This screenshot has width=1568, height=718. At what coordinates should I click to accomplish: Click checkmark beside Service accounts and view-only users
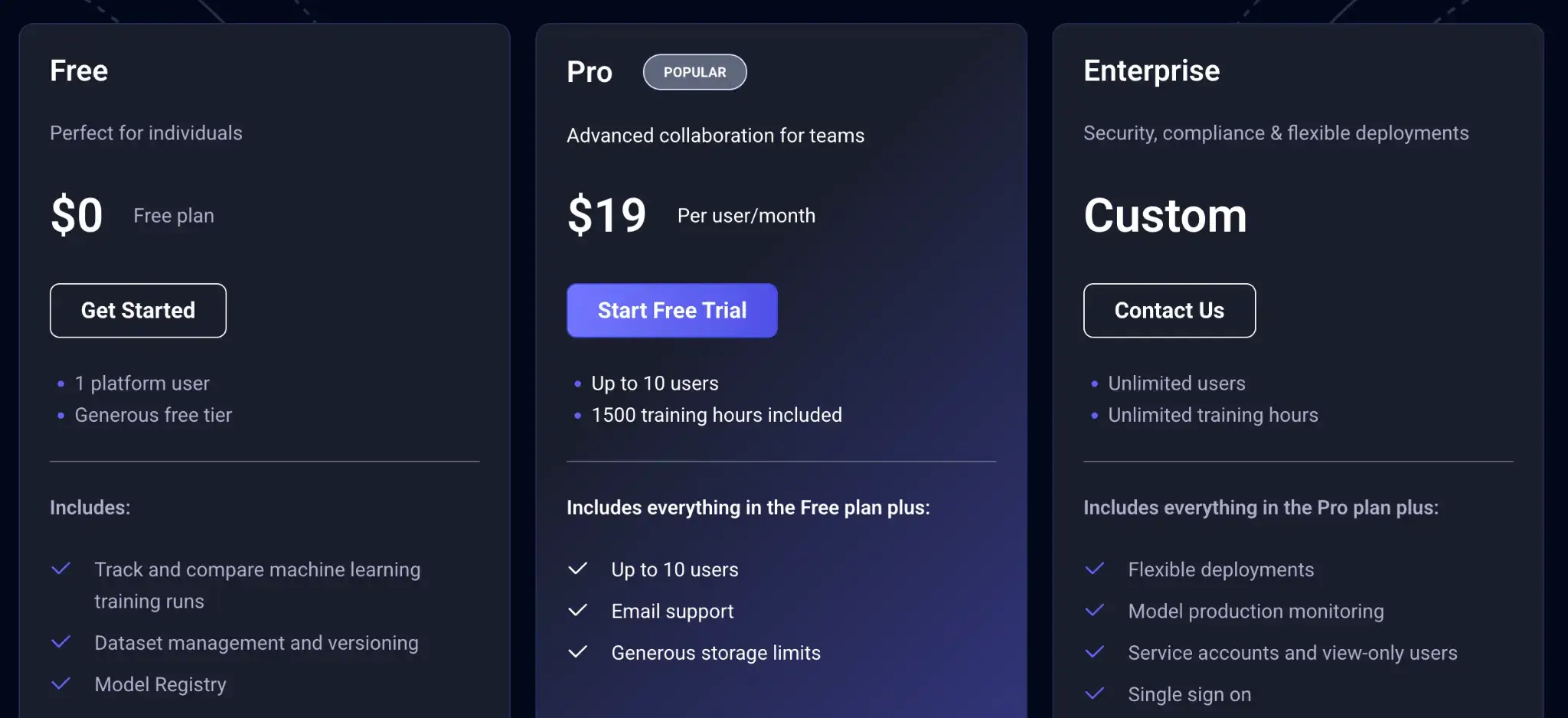1095,652
